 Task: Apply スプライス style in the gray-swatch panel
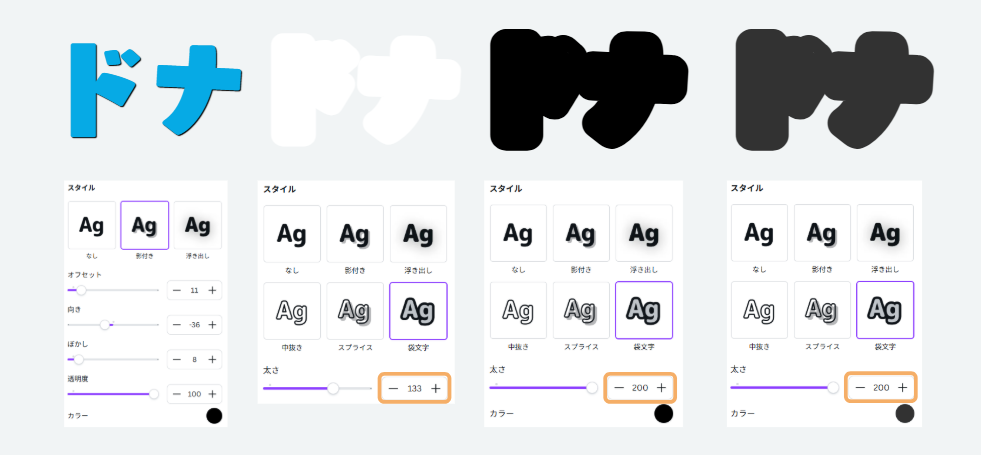823,310
